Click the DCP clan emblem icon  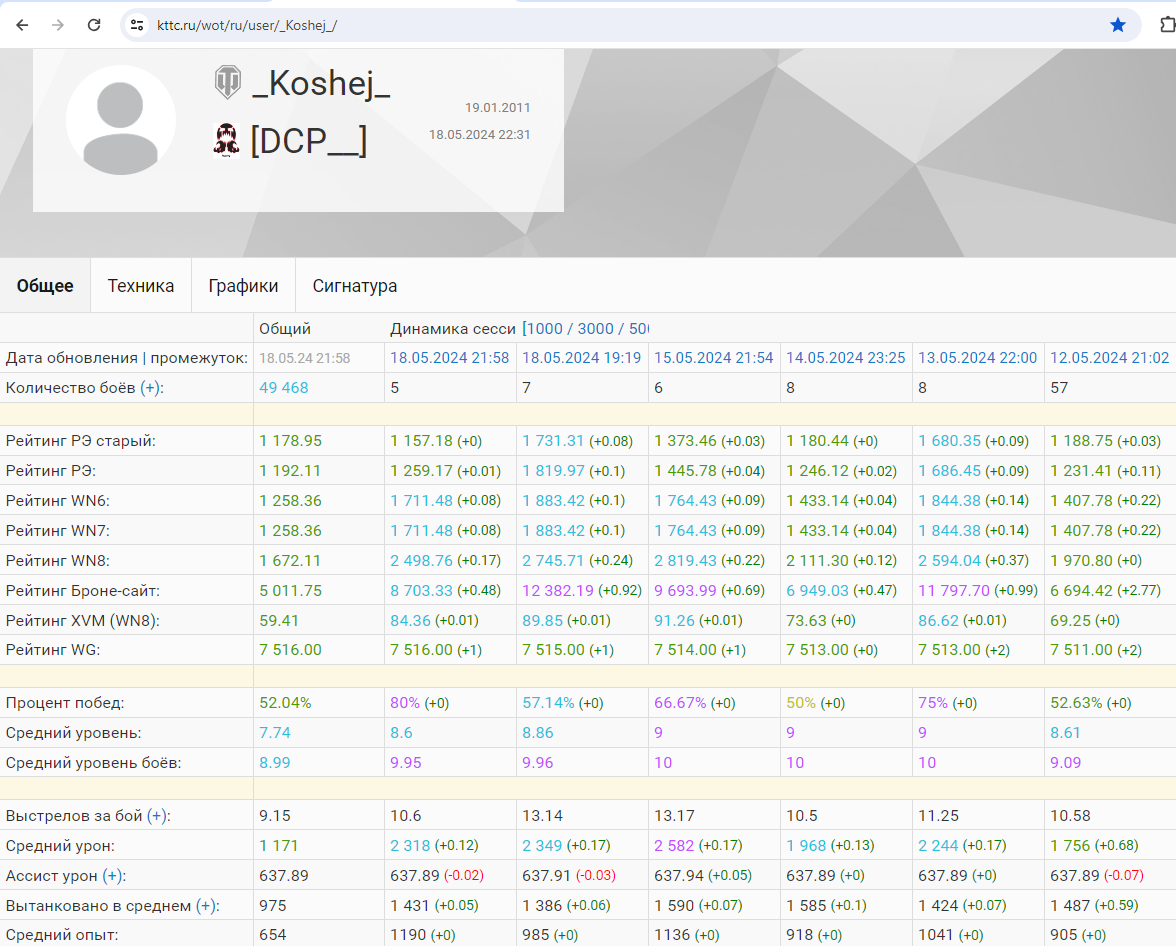[227, 140]
